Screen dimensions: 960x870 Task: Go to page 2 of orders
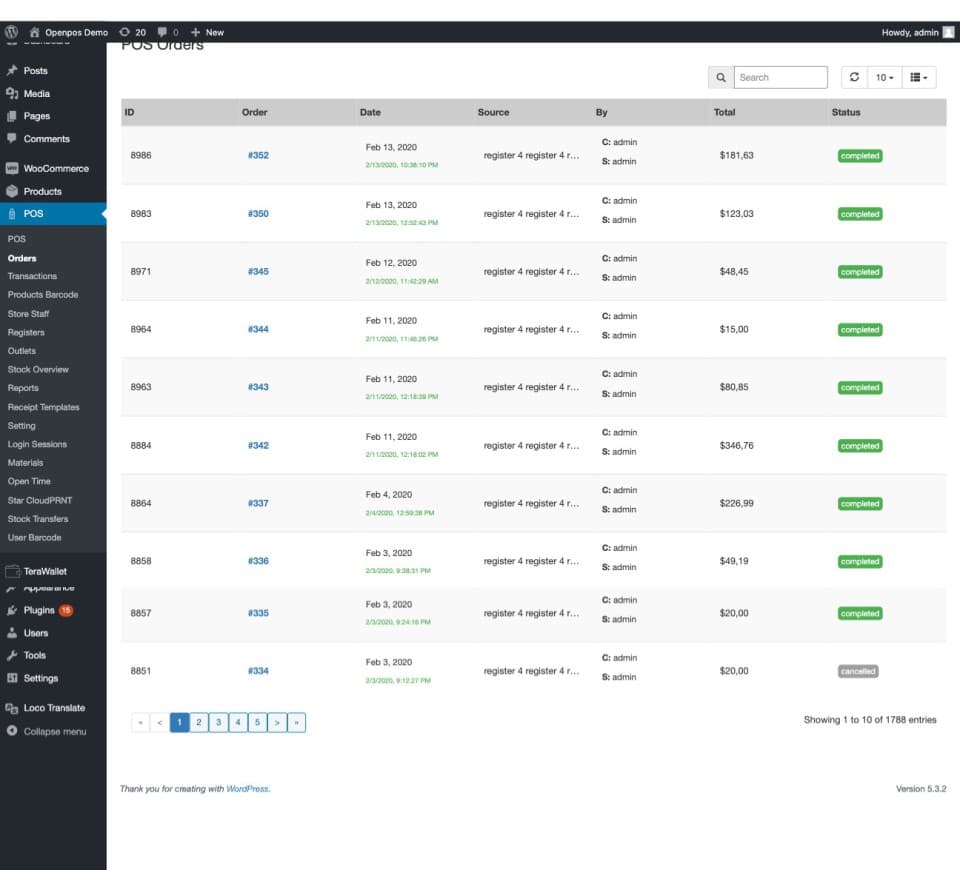[x=198, y=722]
